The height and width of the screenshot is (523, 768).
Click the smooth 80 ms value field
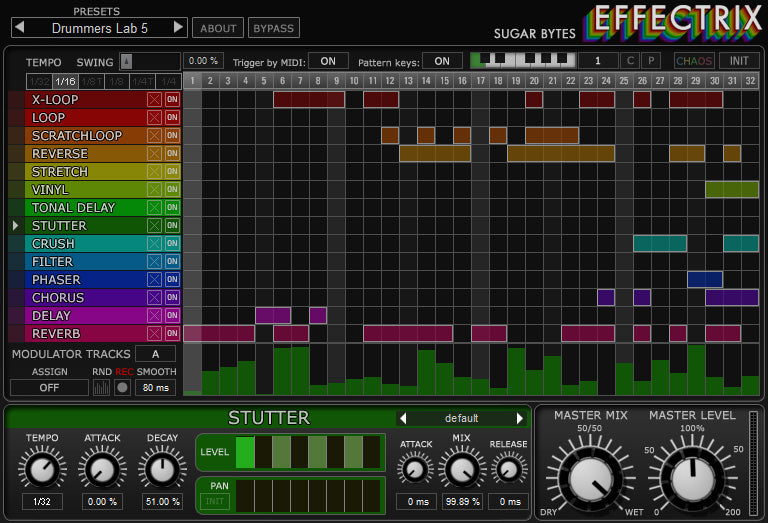click(156, 388)
